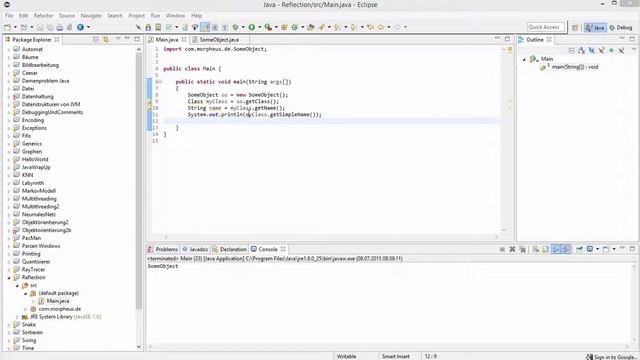Select Main.java in Package Explorer
This screenshot has width=640, height=360.
(58, 301)
